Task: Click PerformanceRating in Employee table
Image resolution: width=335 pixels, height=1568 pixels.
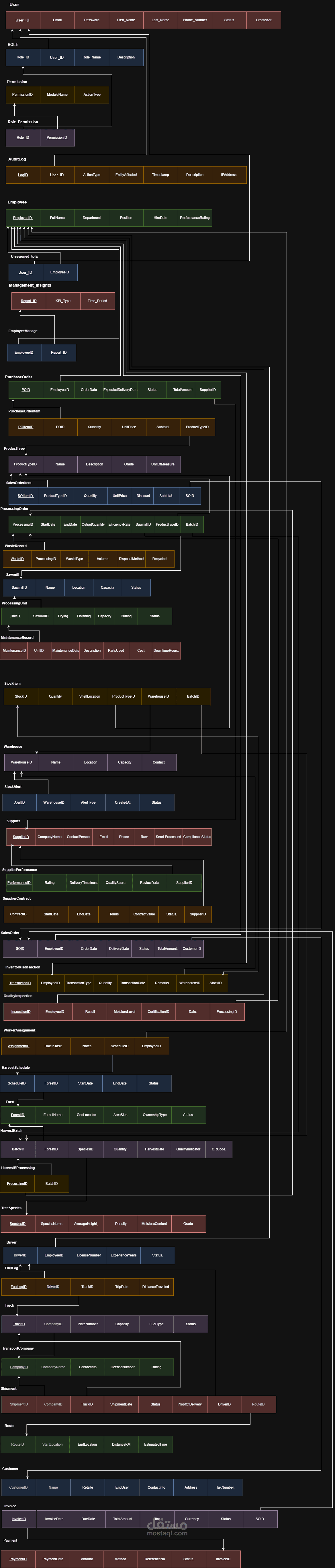Action: point(195,218)
